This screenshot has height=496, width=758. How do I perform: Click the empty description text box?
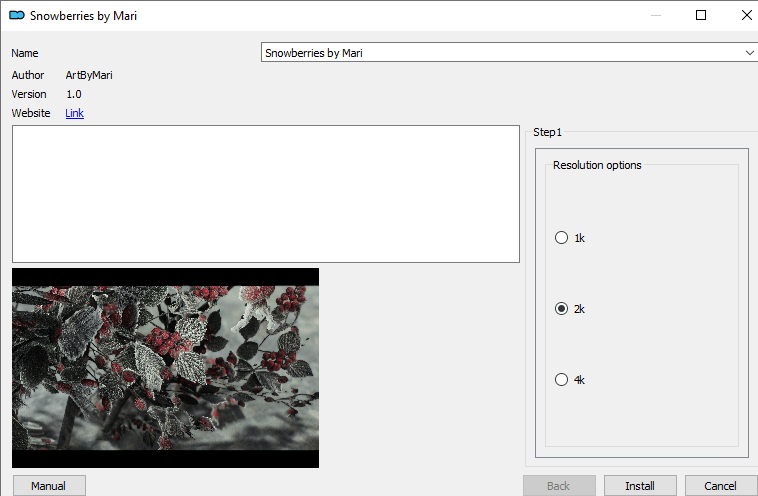tap(266, 194)
